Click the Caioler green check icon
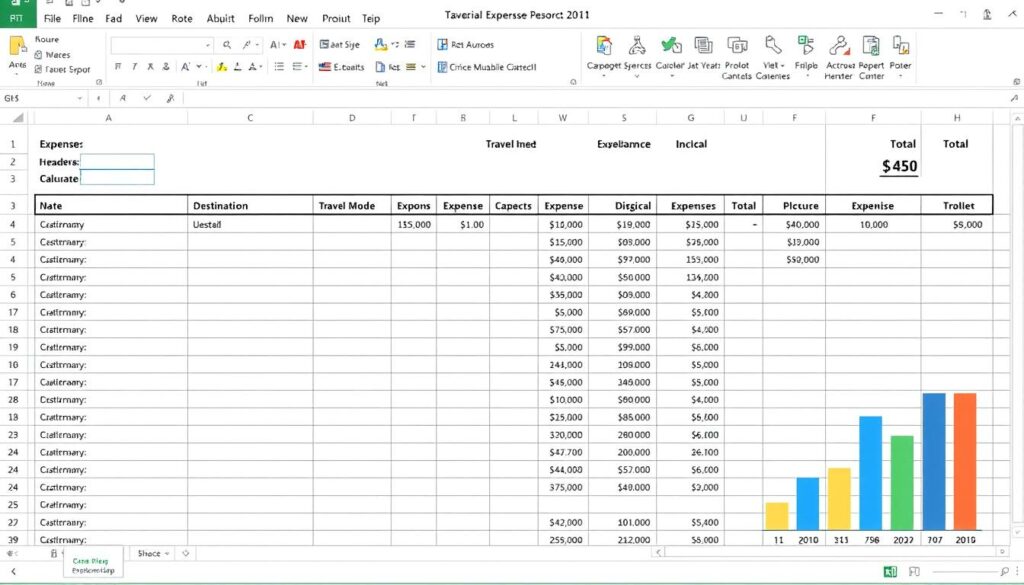 click(671, 46)
